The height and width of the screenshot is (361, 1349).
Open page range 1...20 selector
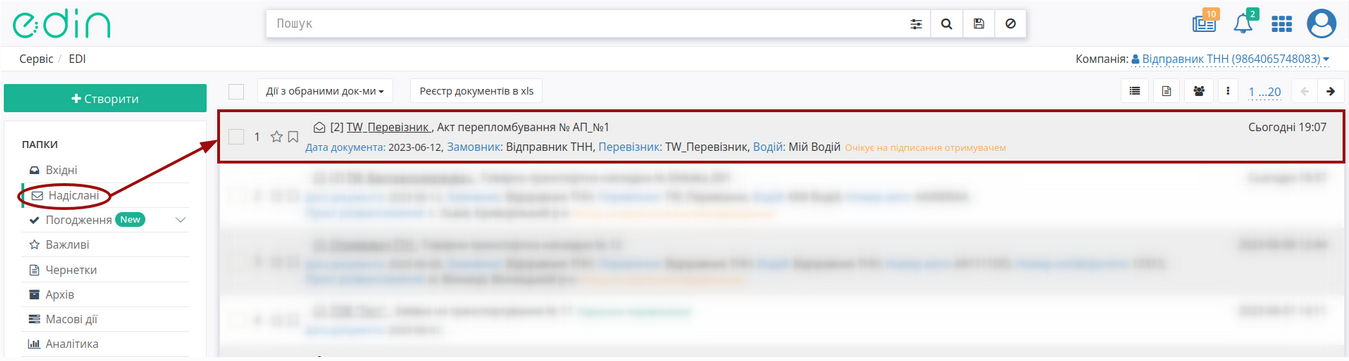click(1265, 91)
